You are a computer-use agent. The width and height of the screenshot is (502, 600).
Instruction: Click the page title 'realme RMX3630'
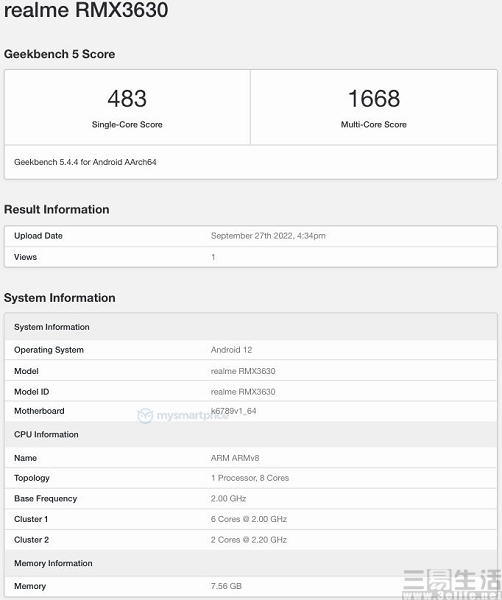click(86, 9)
